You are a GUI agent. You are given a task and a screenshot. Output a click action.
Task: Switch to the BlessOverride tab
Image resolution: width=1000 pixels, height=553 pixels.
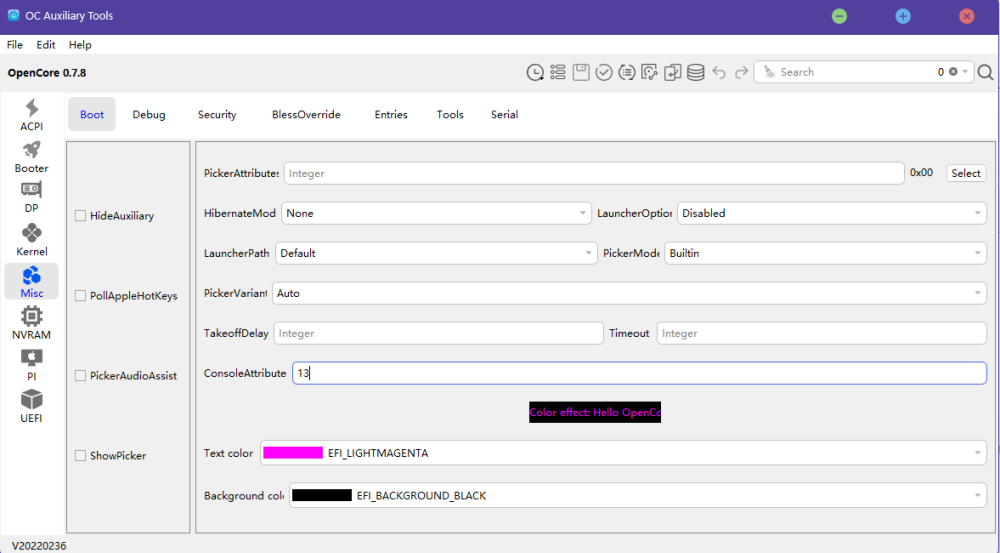pyautogui.click(x=306, y=114)
